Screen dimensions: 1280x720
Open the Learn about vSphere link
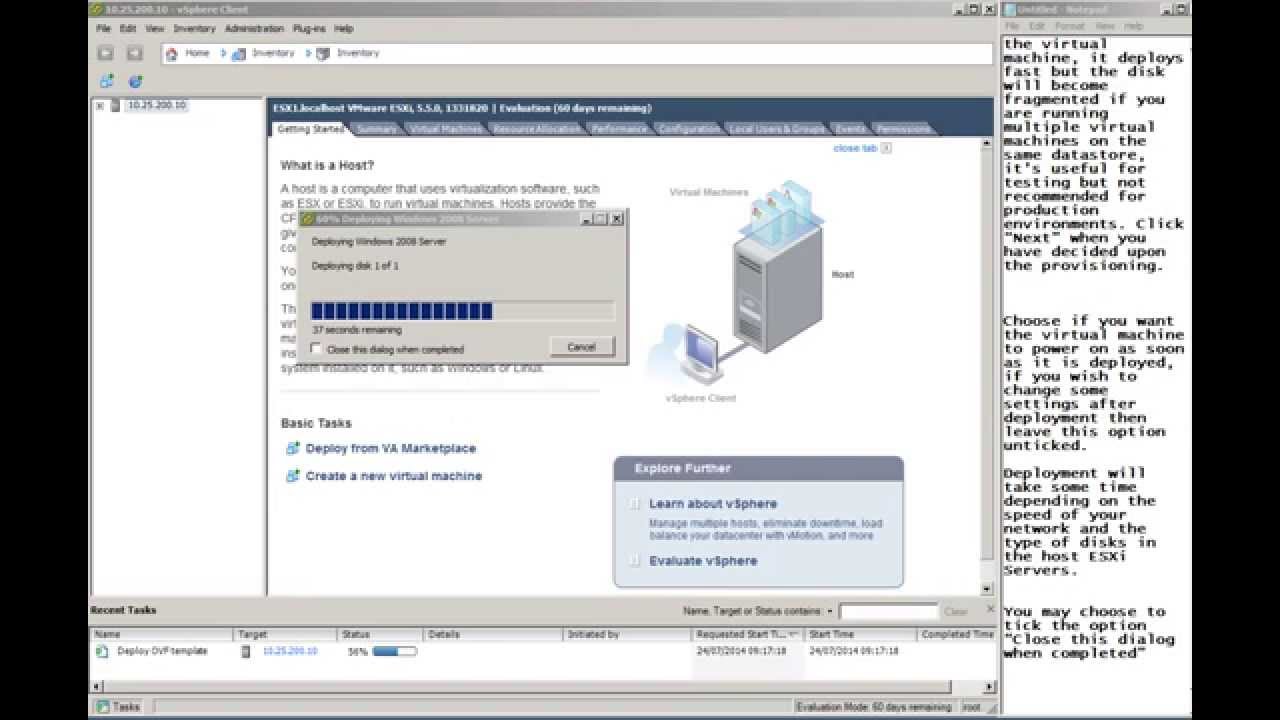[713, 504]
